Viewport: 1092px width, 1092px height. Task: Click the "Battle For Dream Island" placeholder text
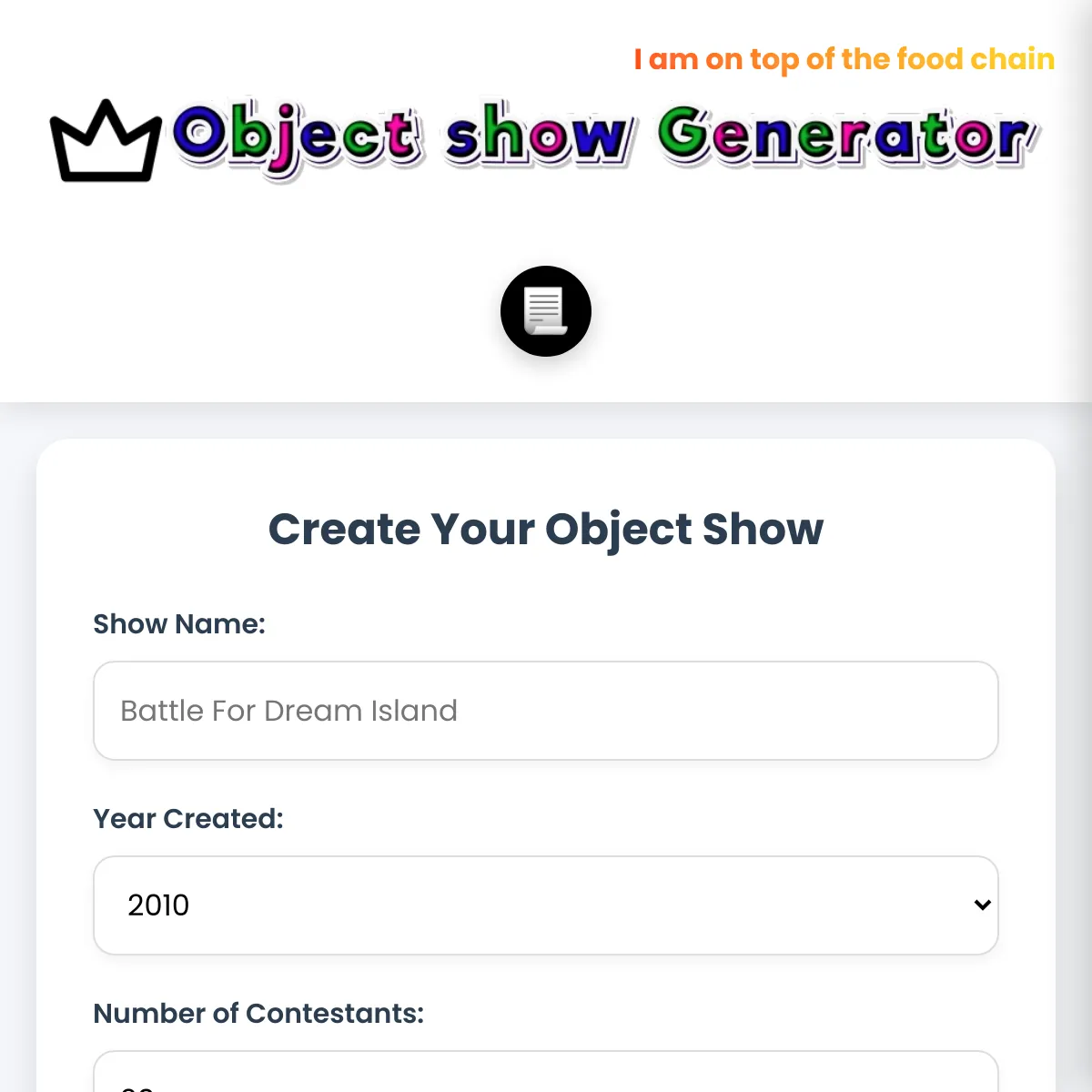(288, 711)
